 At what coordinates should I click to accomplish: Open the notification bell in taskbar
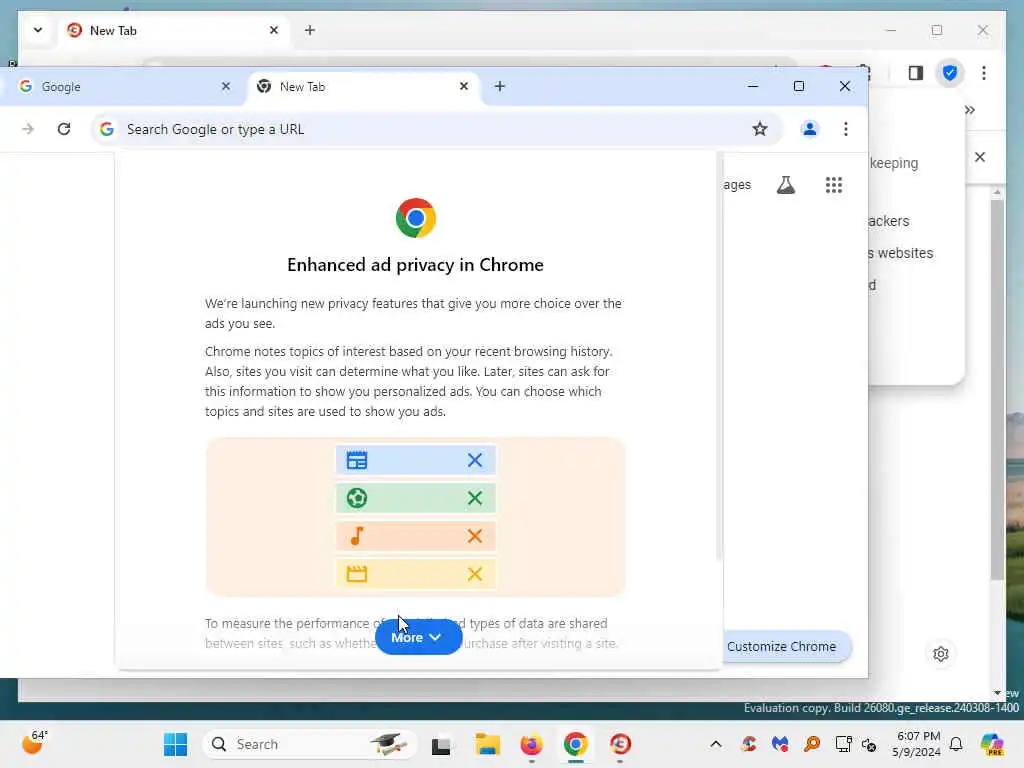pos(956,744)
